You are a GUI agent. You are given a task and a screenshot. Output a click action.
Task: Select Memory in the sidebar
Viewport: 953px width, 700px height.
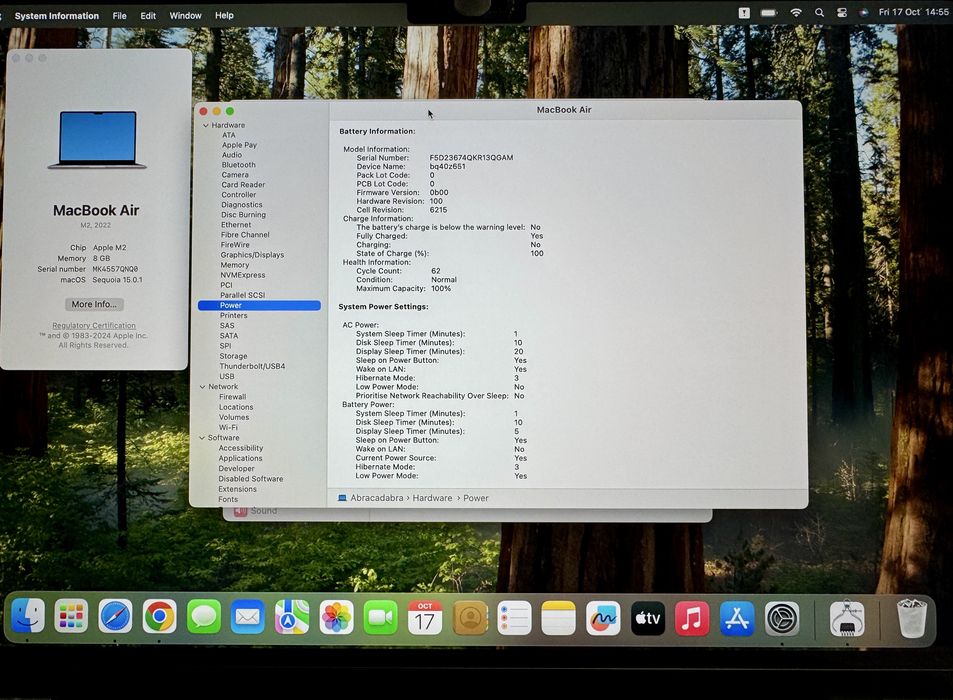(235, 265)
